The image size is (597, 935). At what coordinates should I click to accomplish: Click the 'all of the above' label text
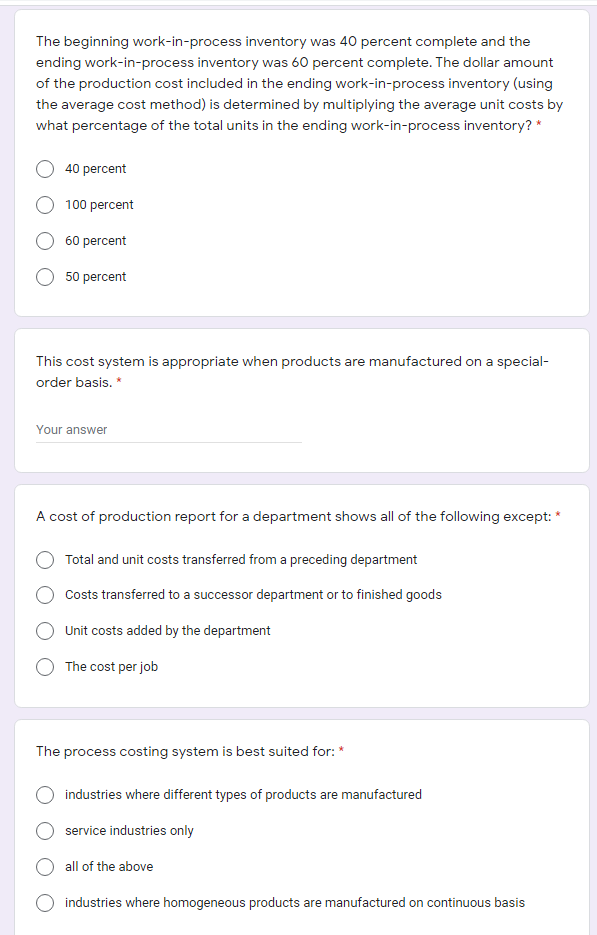point(110,867)
